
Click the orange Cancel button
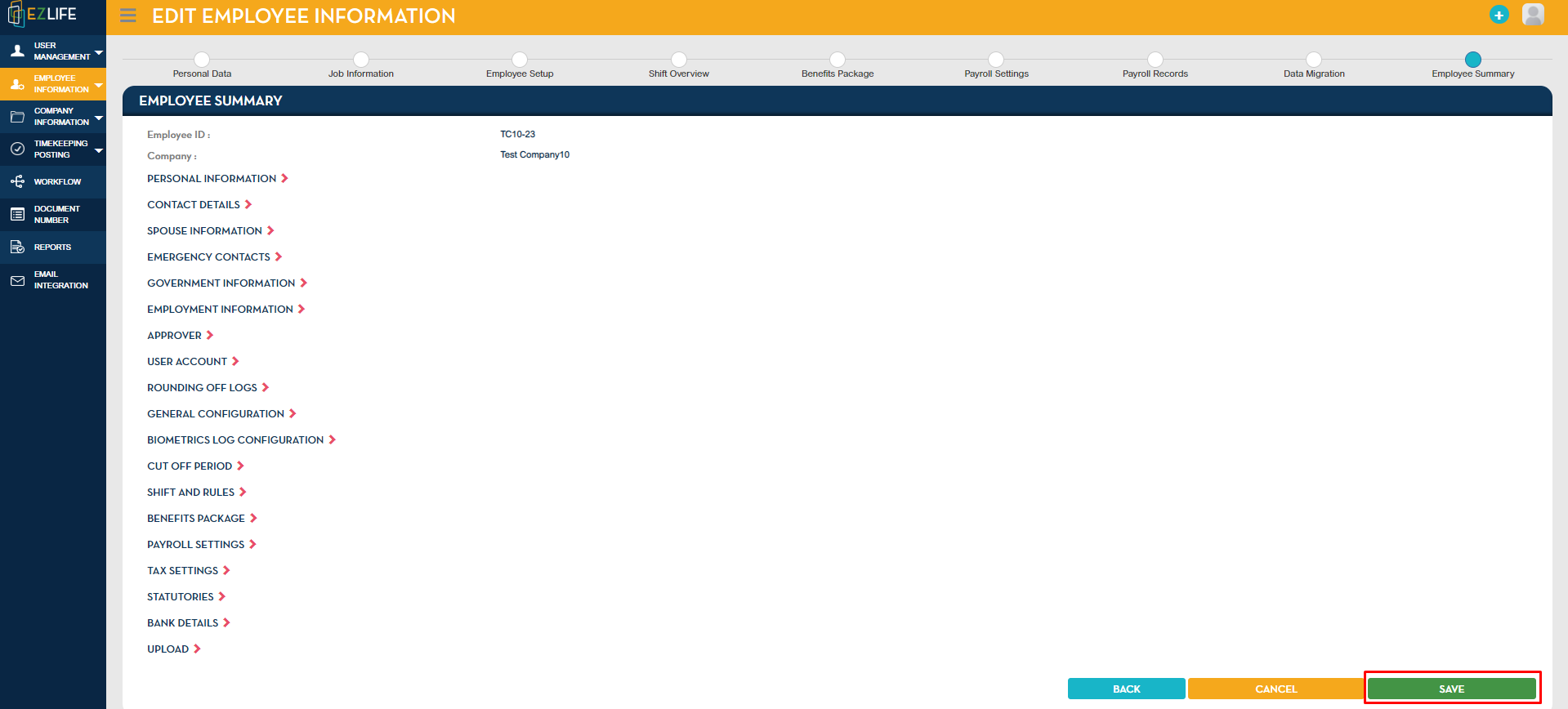[1275, 689]
